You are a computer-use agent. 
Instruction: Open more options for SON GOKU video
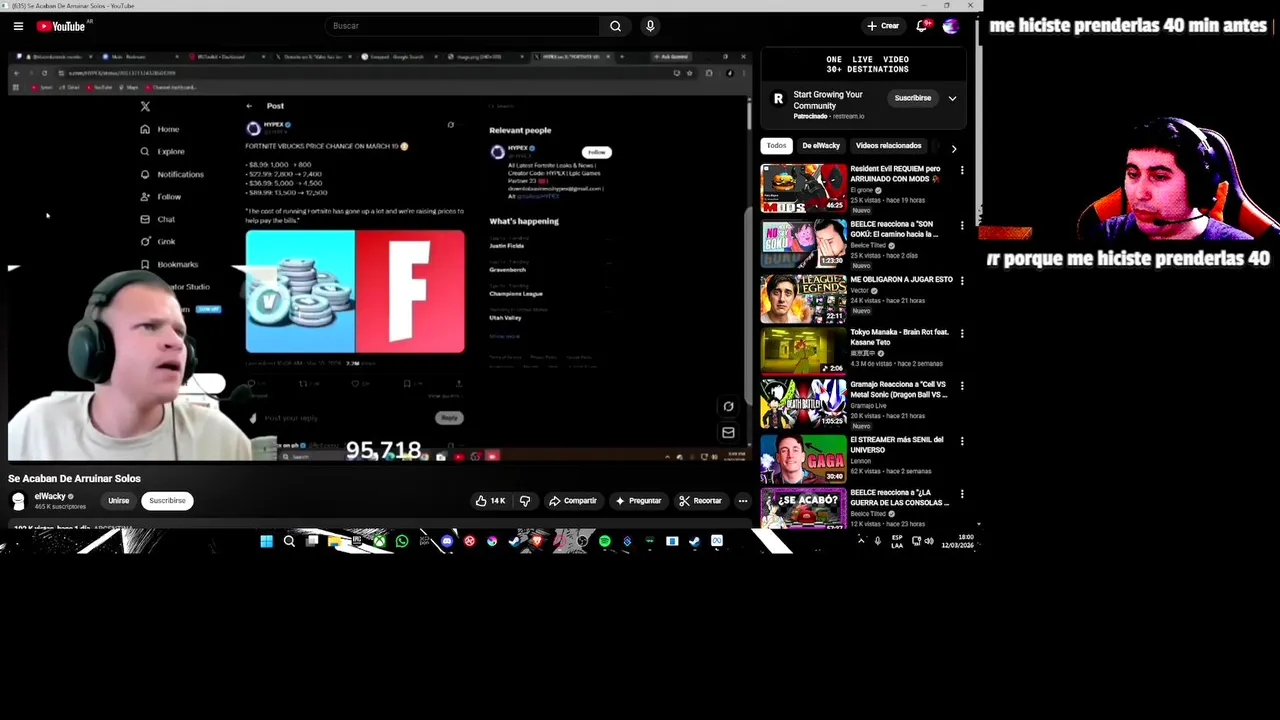click(x=962, y=225)
